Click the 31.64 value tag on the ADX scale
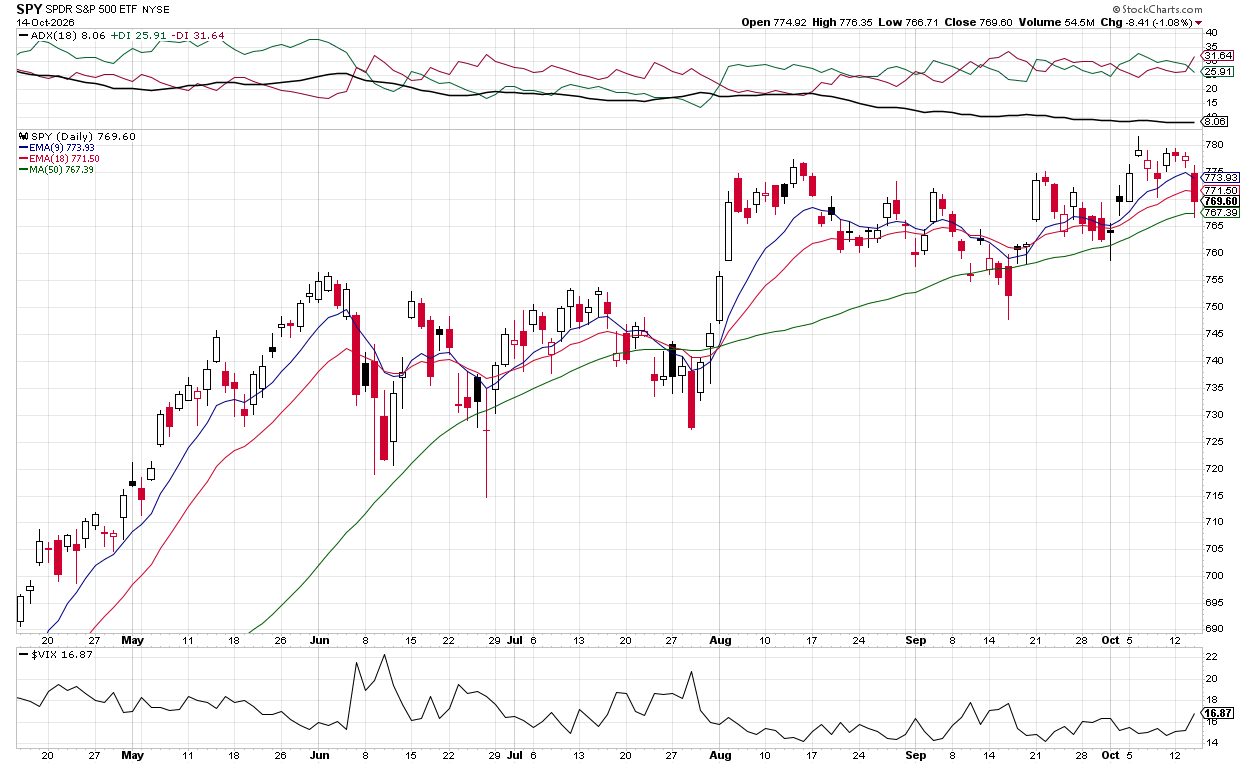 [x=1217, y=55]
